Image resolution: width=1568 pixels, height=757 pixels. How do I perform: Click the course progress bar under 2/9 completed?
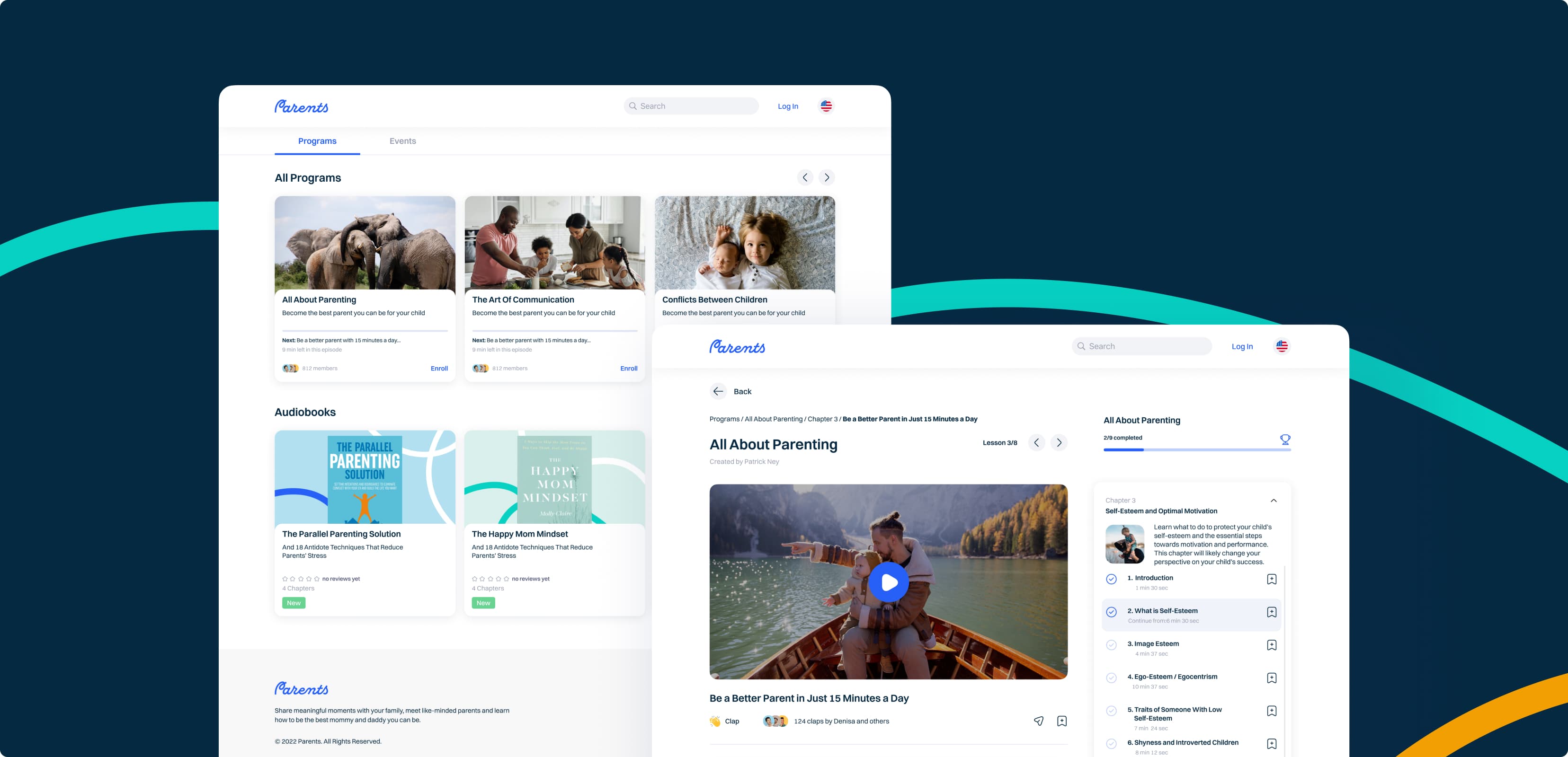pos(1196,450)
